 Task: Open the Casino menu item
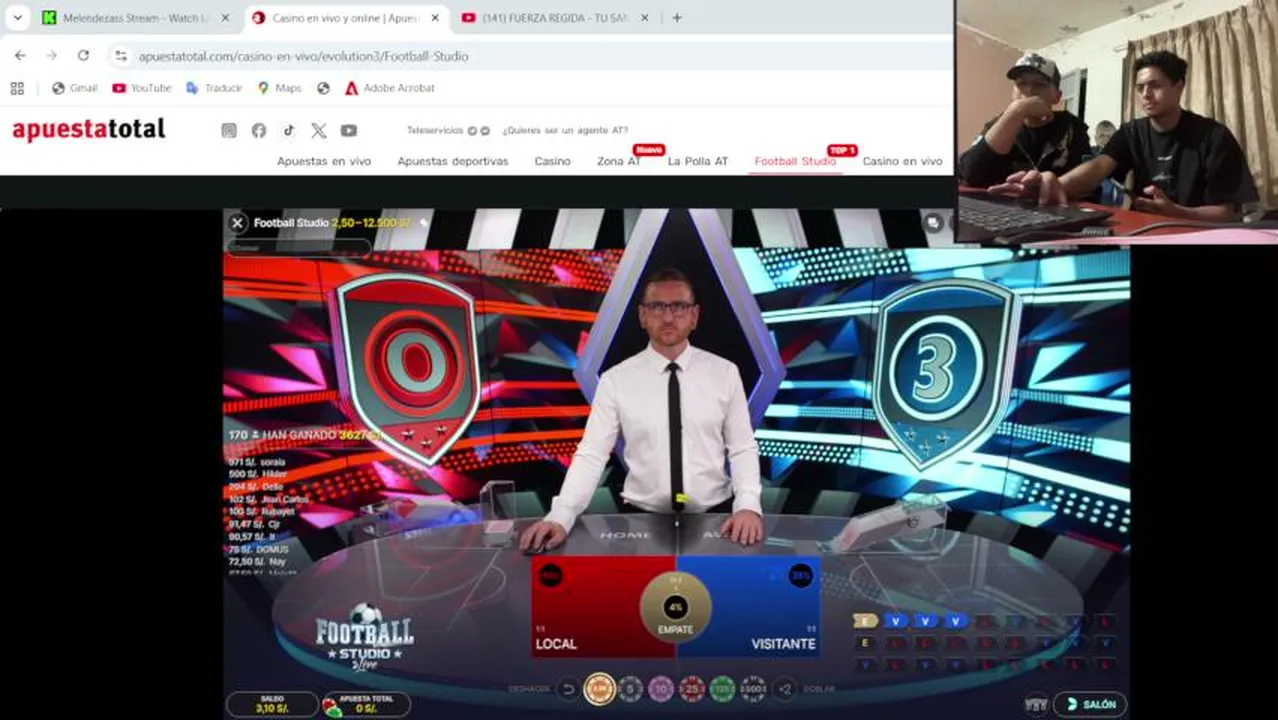click(x=552, y=161)
